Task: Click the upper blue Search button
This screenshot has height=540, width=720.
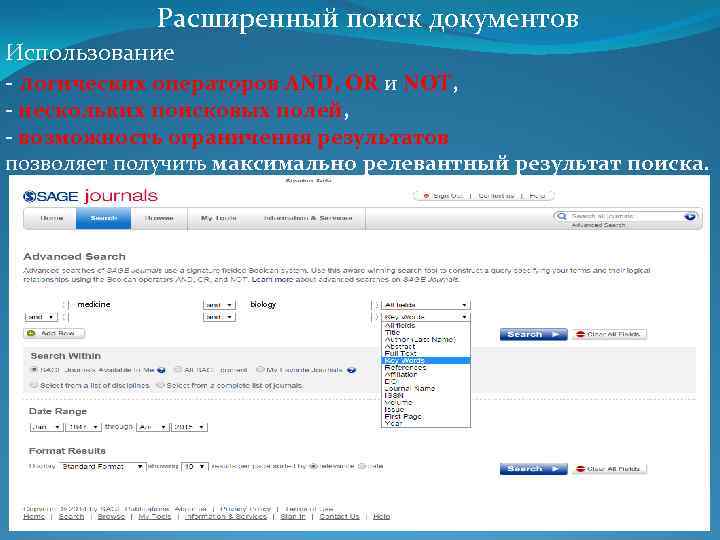Action: 534,334
